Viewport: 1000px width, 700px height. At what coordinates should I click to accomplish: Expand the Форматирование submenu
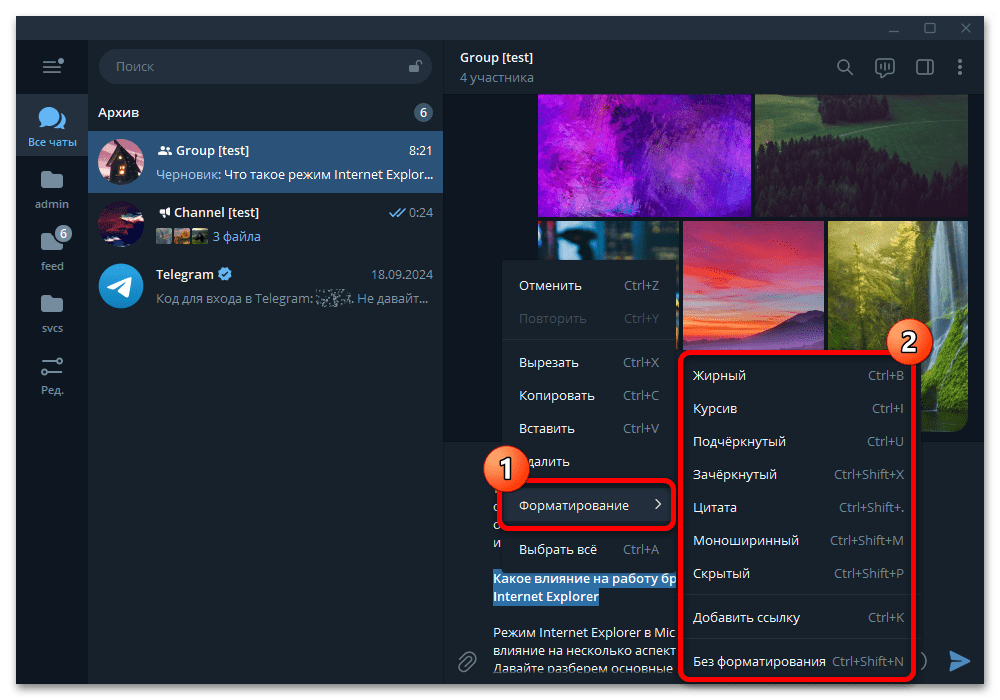click(588, 505)
